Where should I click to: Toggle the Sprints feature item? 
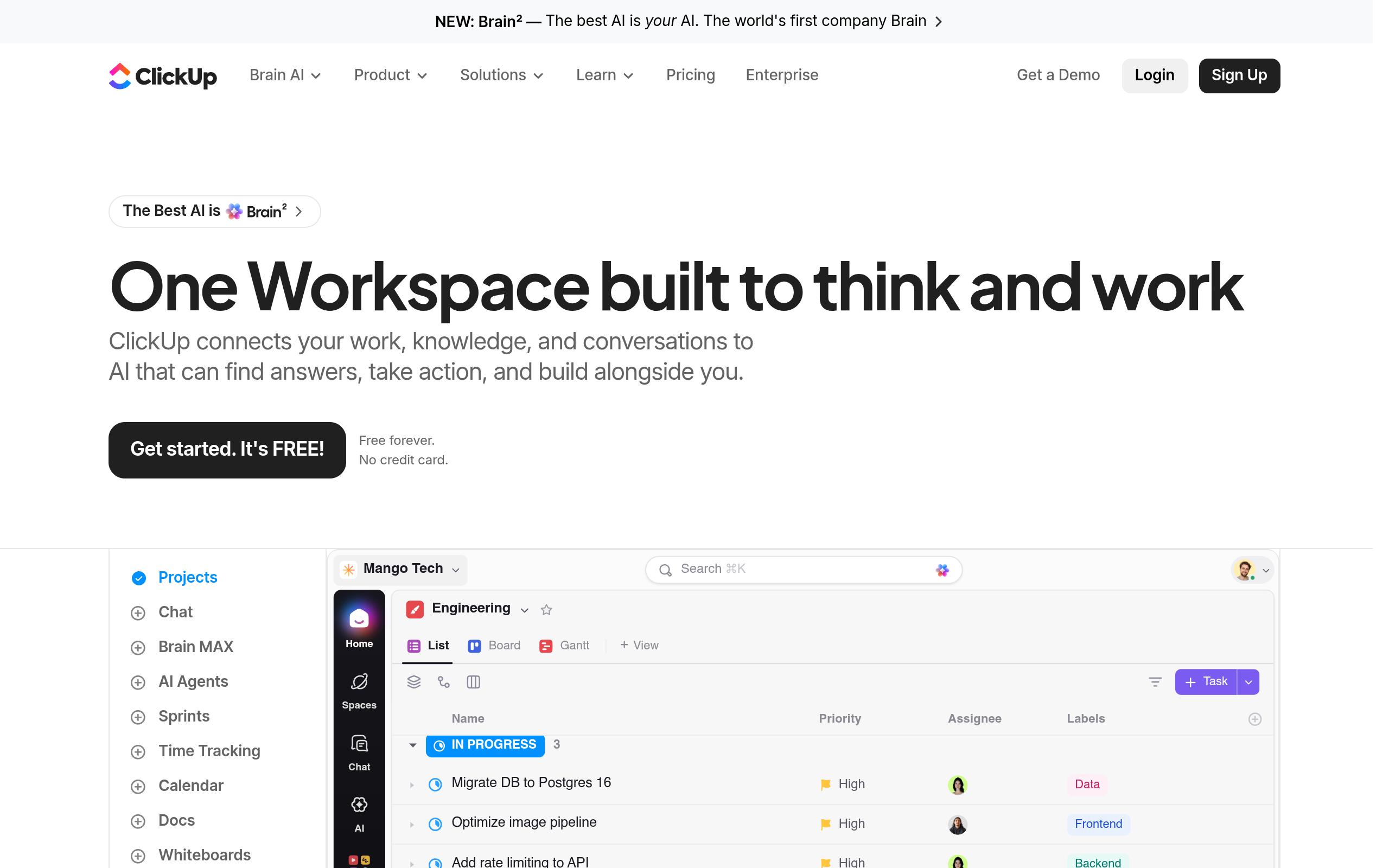170,717
